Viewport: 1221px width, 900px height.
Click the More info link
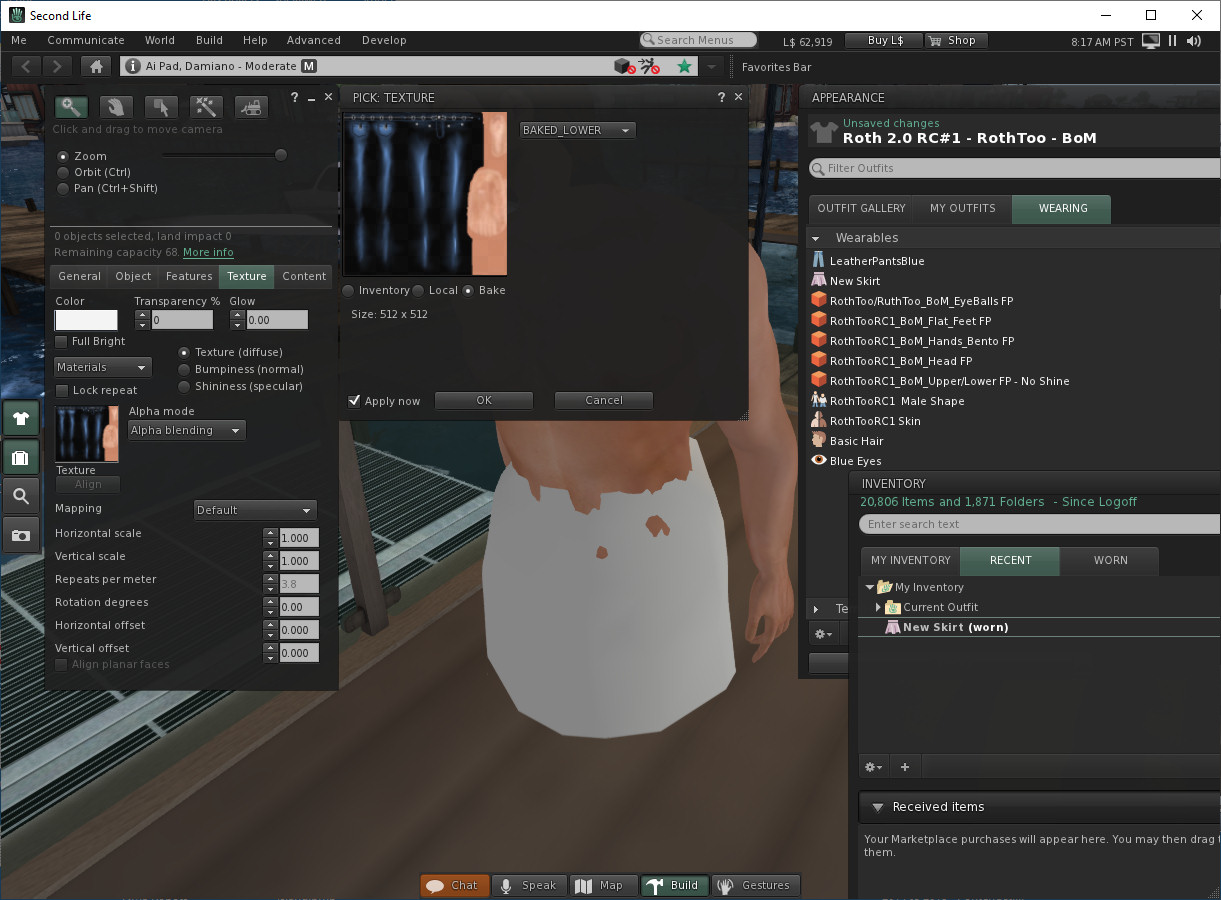coord(208,252)
